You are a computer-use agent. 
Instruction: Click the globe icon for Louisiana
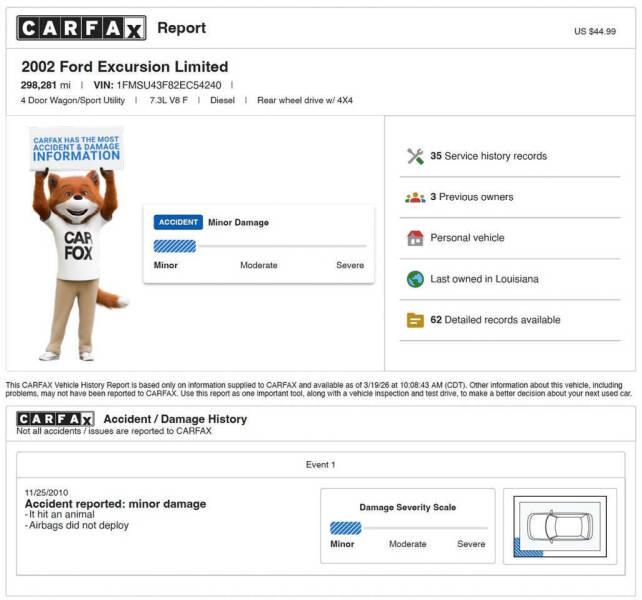[x=415, y=279]
